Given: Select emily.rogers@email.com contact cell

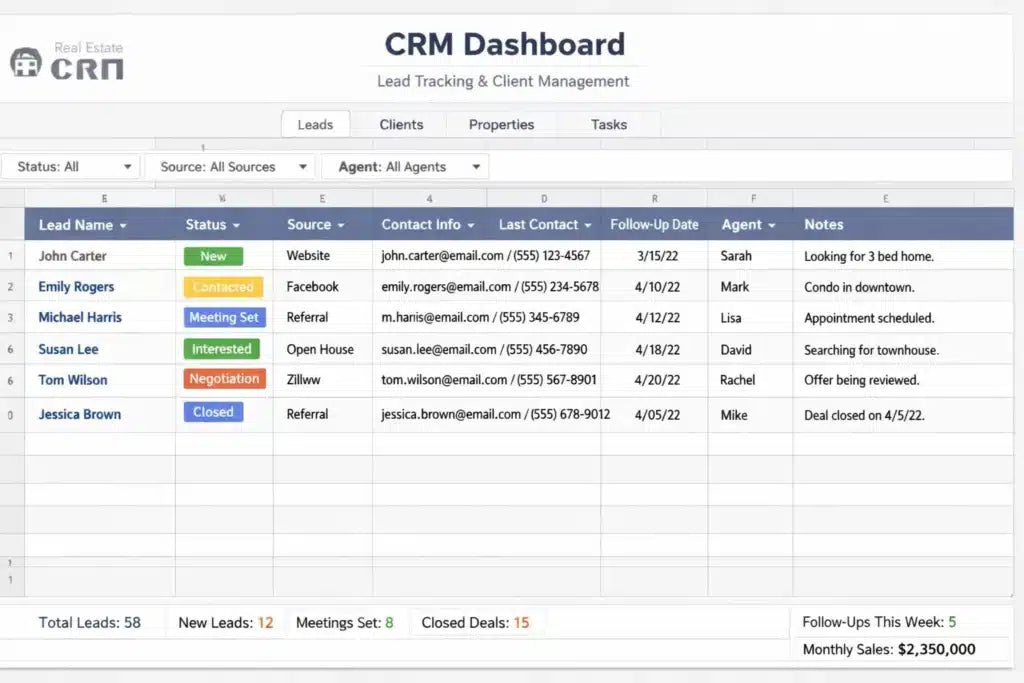Looking at the screenshot, I should (490, 287).
